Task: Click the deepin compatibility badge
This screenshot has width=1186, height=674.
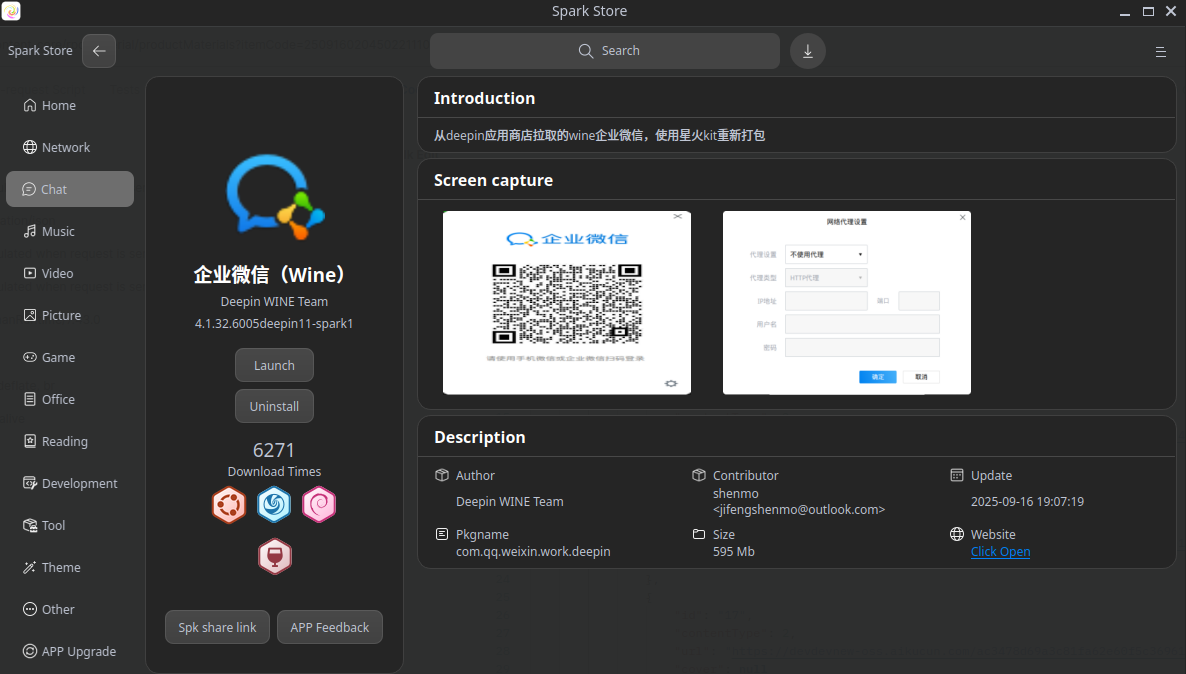Action: (x=274, y=505)
